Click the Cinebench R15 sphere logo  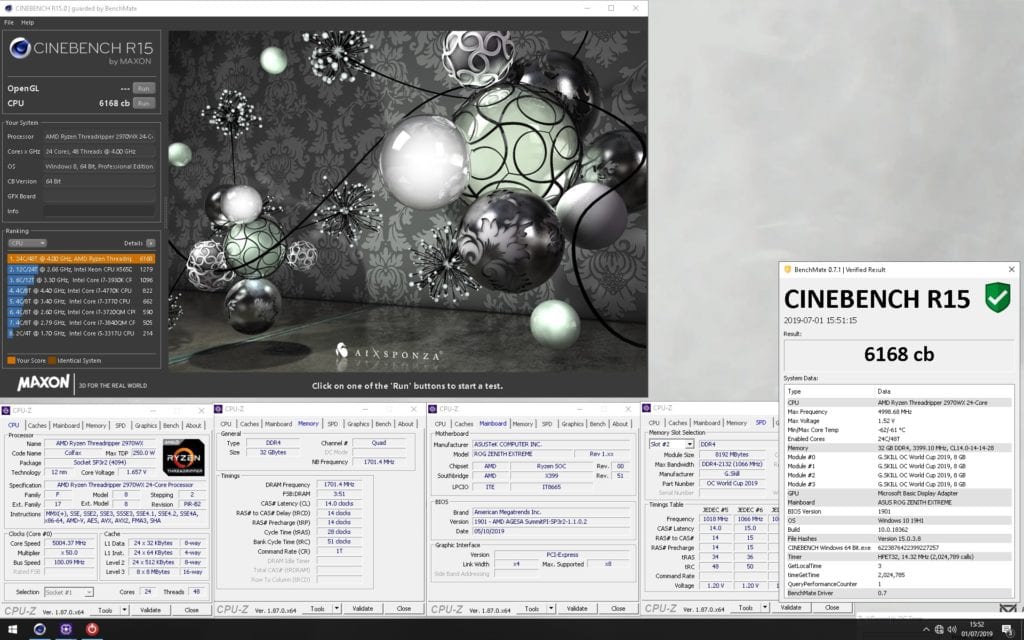click(20, 48)
